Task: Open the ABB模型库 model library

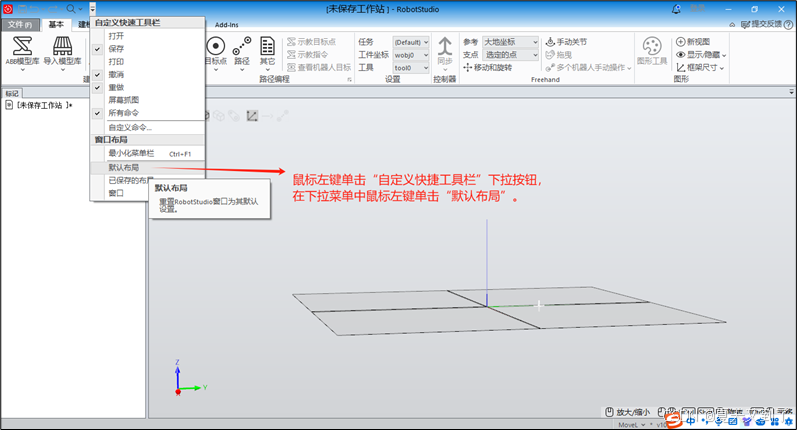Action: pyautogui.click(x=22, y=51)
